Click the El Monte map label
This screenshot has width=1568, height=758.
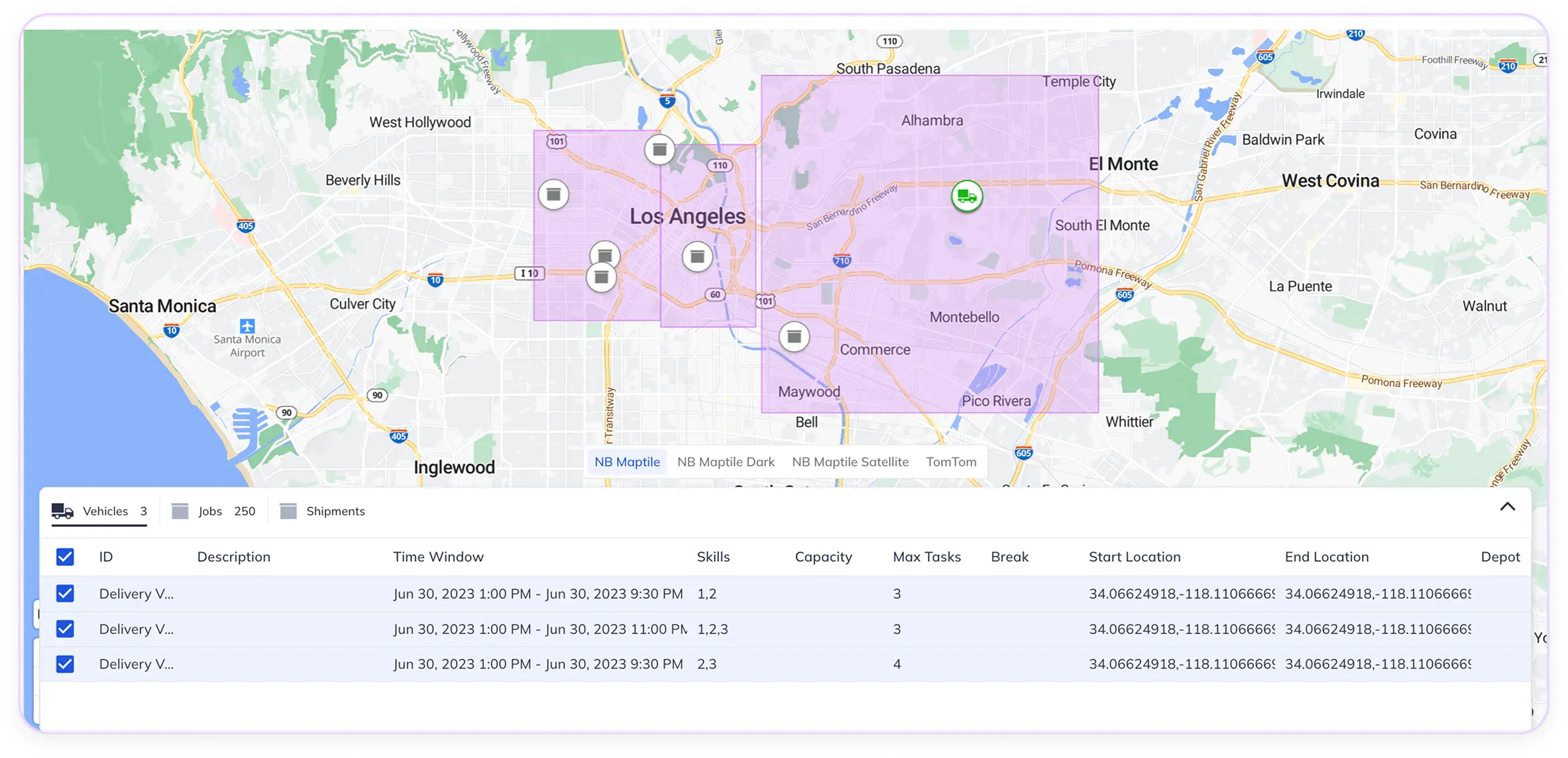(x=1123, y=164)
